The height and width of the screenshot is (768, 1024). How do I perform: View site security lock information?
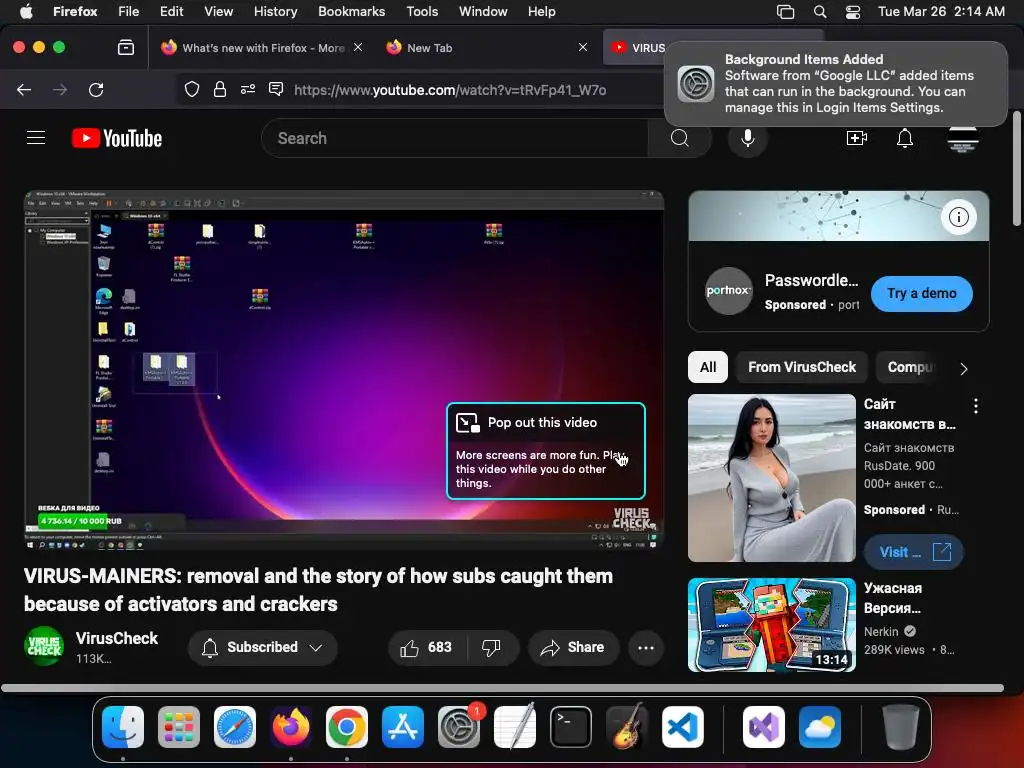(x=219, y=89)
